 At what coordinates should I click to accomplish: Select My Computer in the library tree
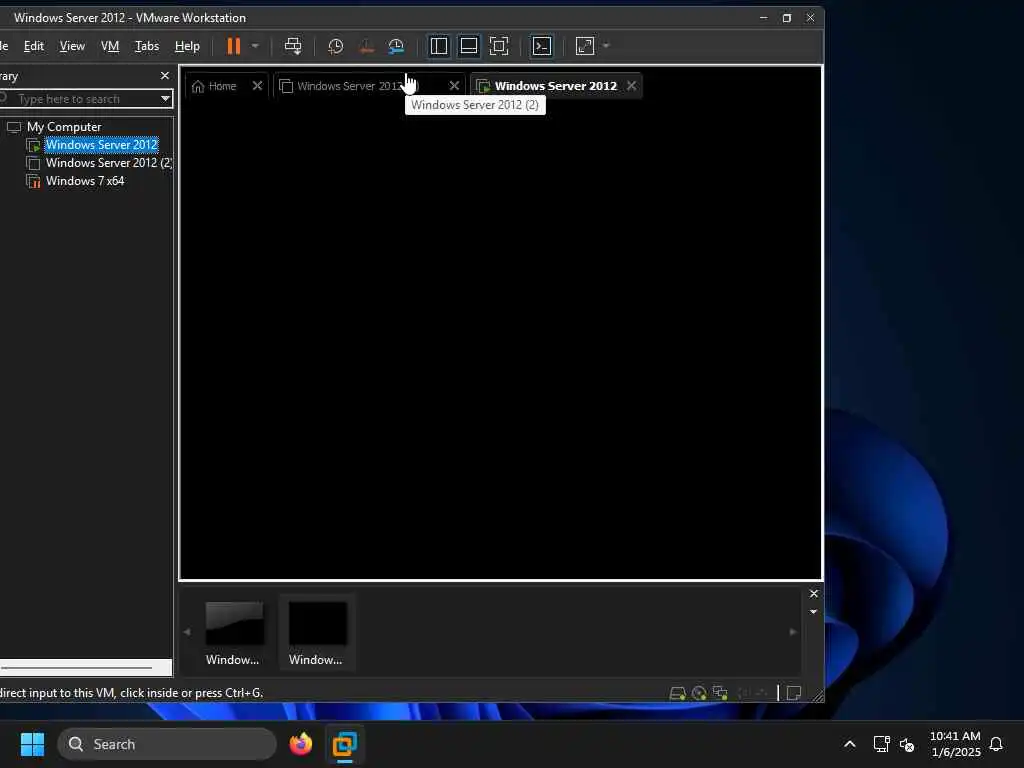click(x=64, y=127)
